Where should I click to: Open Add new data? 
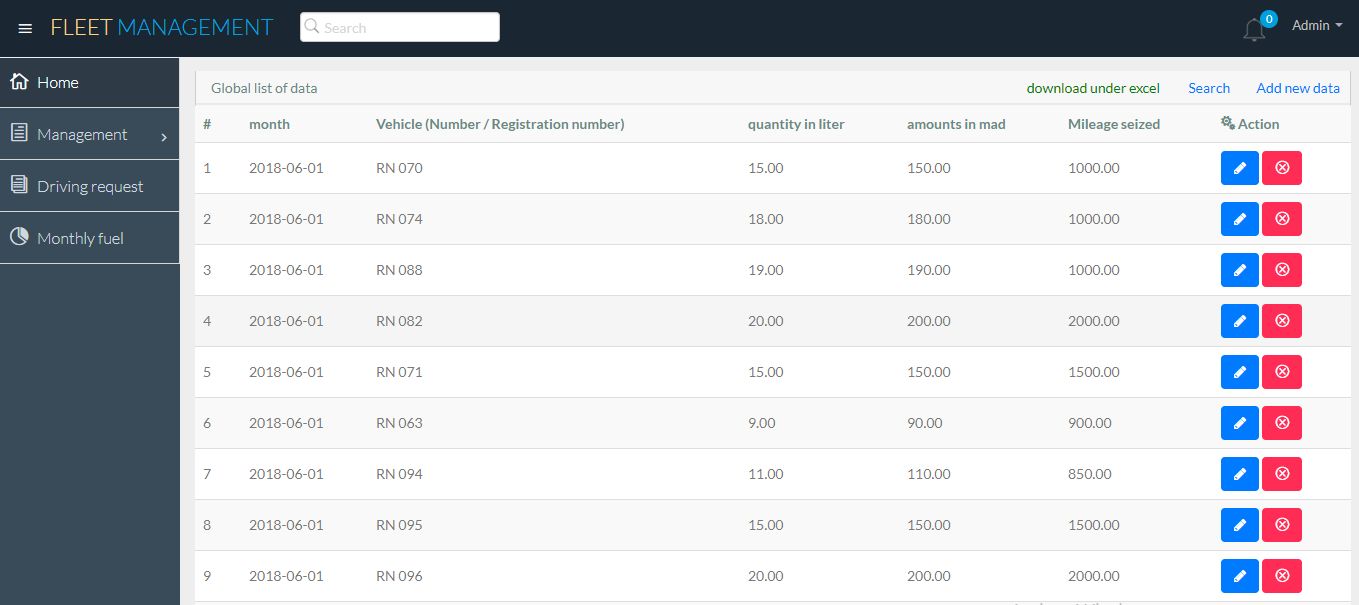click(x=1297, y=88)
